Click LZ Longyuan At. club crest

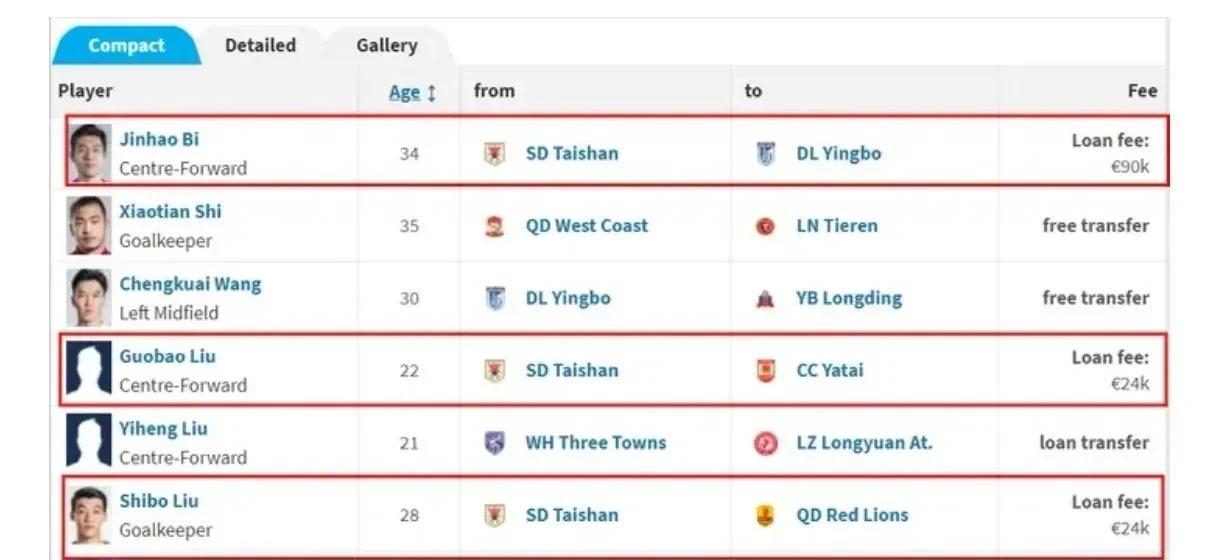765,443
